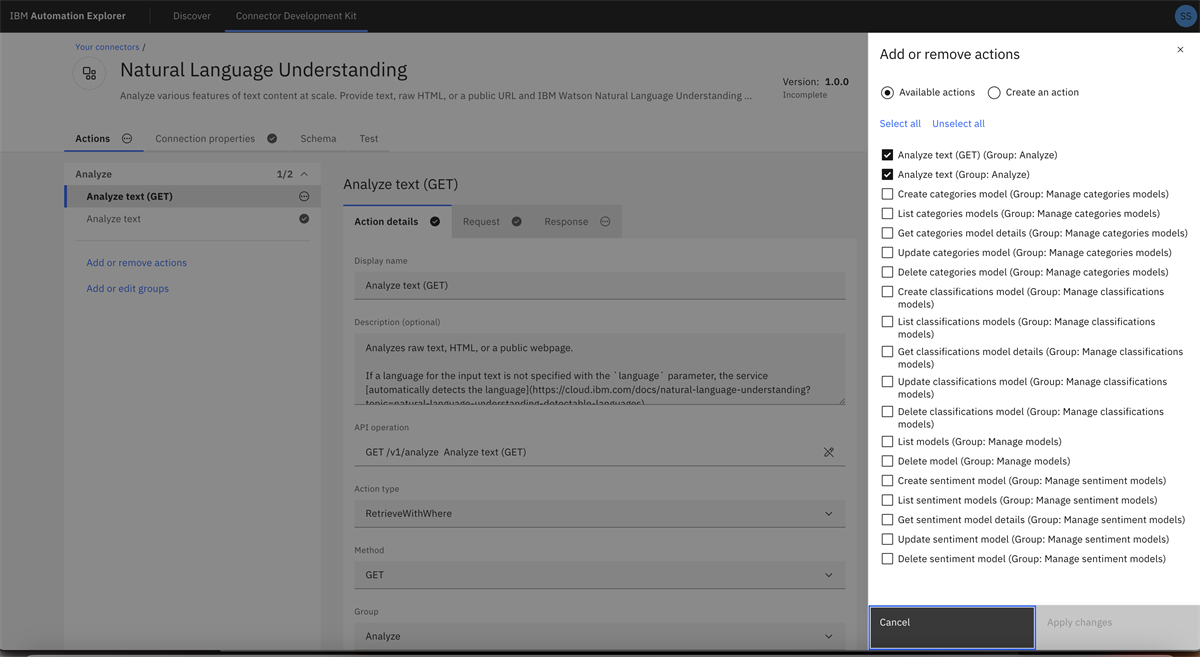Viewport: 1200px width, 657px height.
Task: Collapse the Analyze group chevron
Action: [304, 174]
